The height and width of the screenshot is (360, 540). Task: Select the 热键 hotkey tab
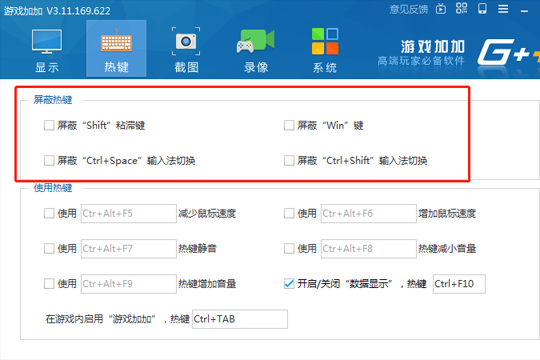pos(116,49)
